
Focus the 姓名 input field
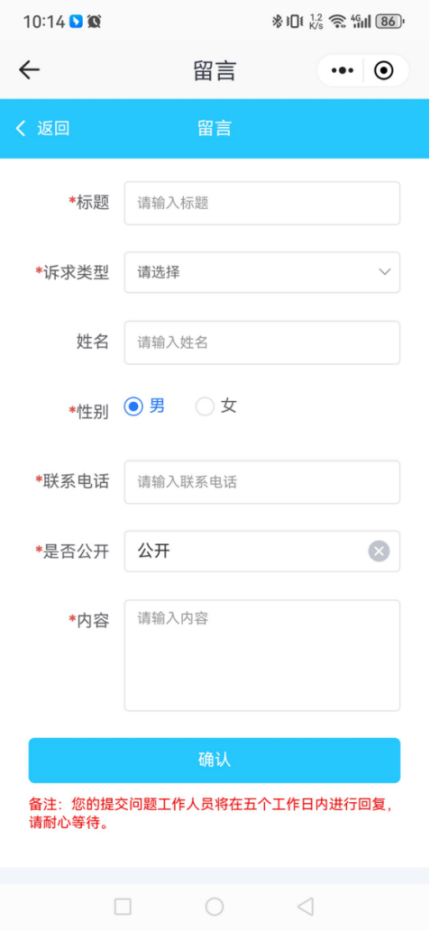click(262, 342)
